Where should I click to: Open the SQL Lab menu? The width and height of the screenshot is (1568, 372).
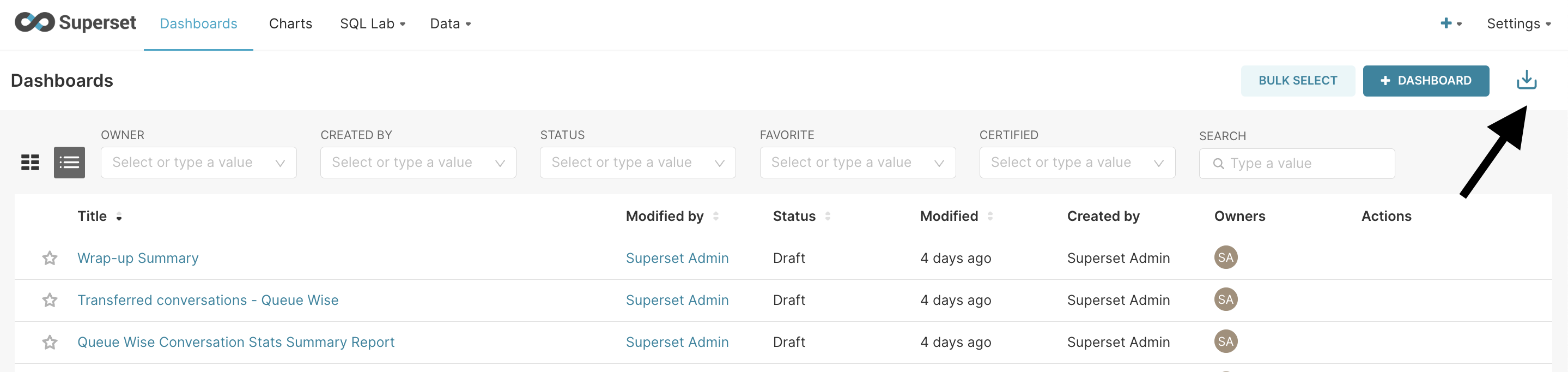tap(373, 24)
